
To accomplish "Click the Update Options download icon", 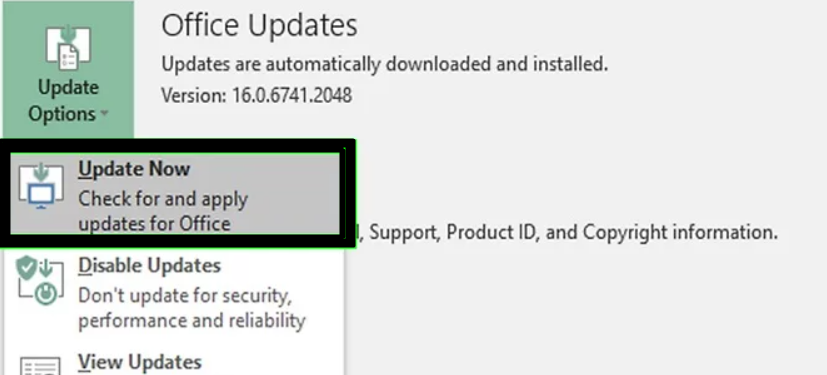I will click(x=69, y=48).
